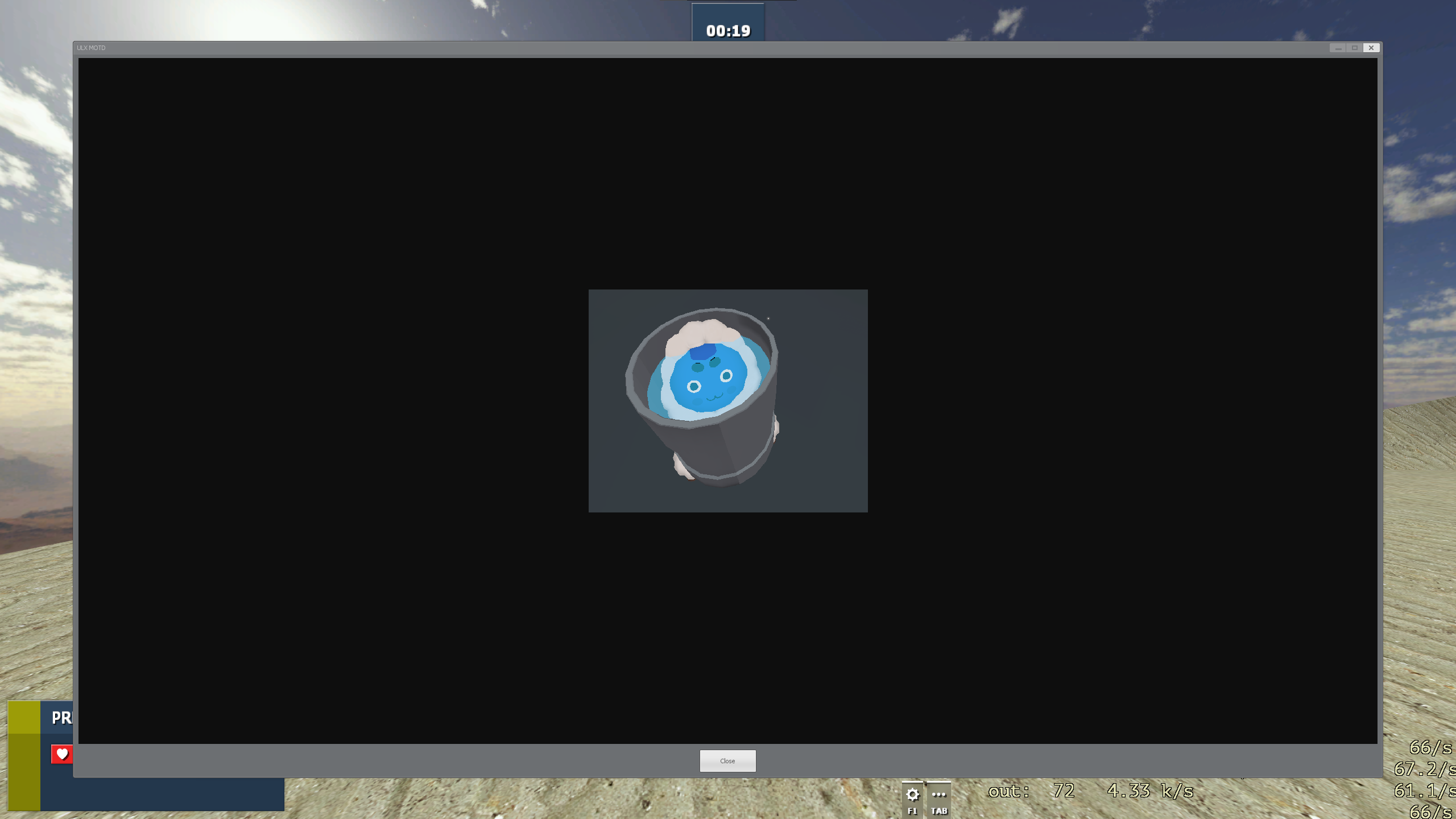The height and width of the screenshot is (819, 1456).
Task: Click the 00:19 round timer
Action: tap(728, 31)
